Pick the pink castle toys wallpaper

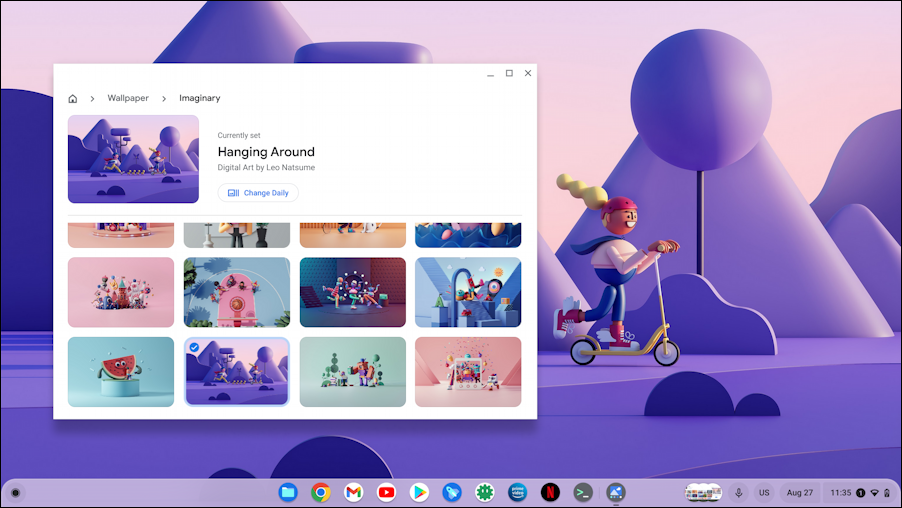[121, 292]
